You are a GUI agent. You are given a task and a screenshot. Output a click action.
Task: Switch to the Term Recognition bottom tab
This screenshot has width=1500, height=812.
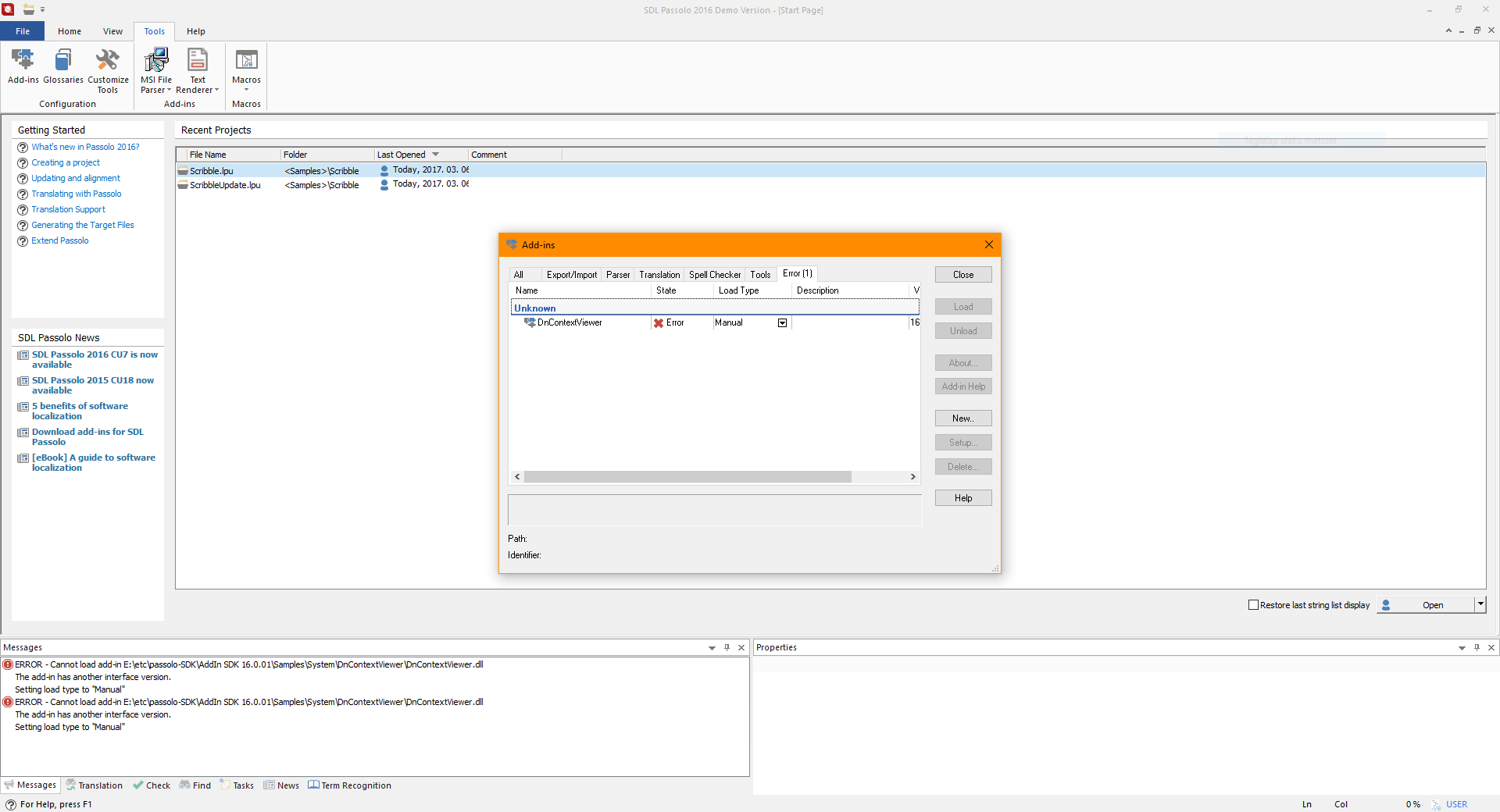point(349,785)
